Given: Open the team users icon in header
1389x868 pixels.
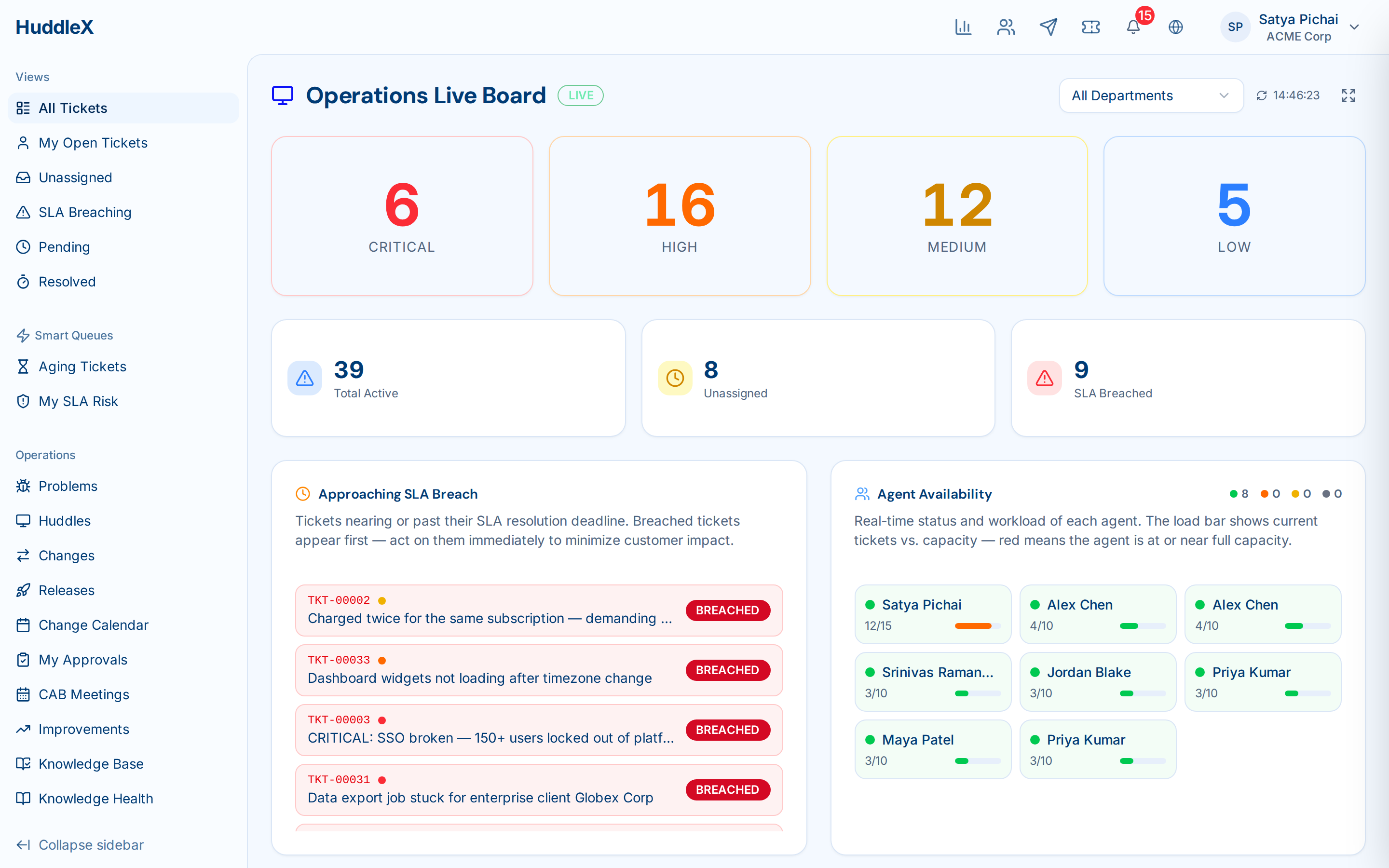Looking at the screenshot, I should coord(1006,27).
